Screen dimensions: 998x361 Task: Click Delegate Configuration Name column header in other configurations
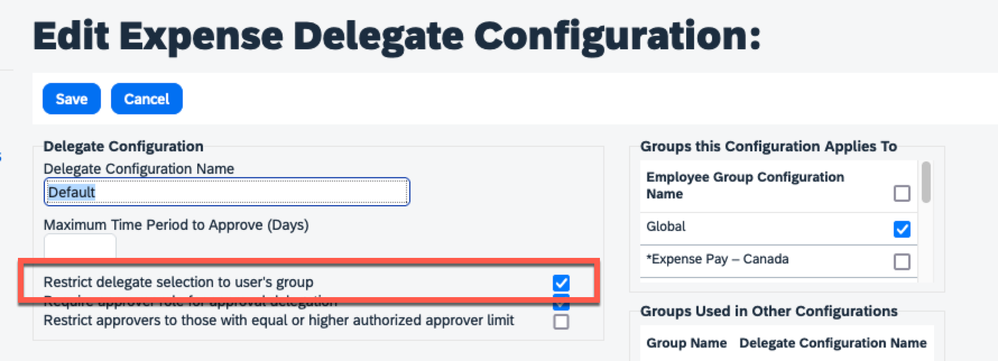click(833, 343)
